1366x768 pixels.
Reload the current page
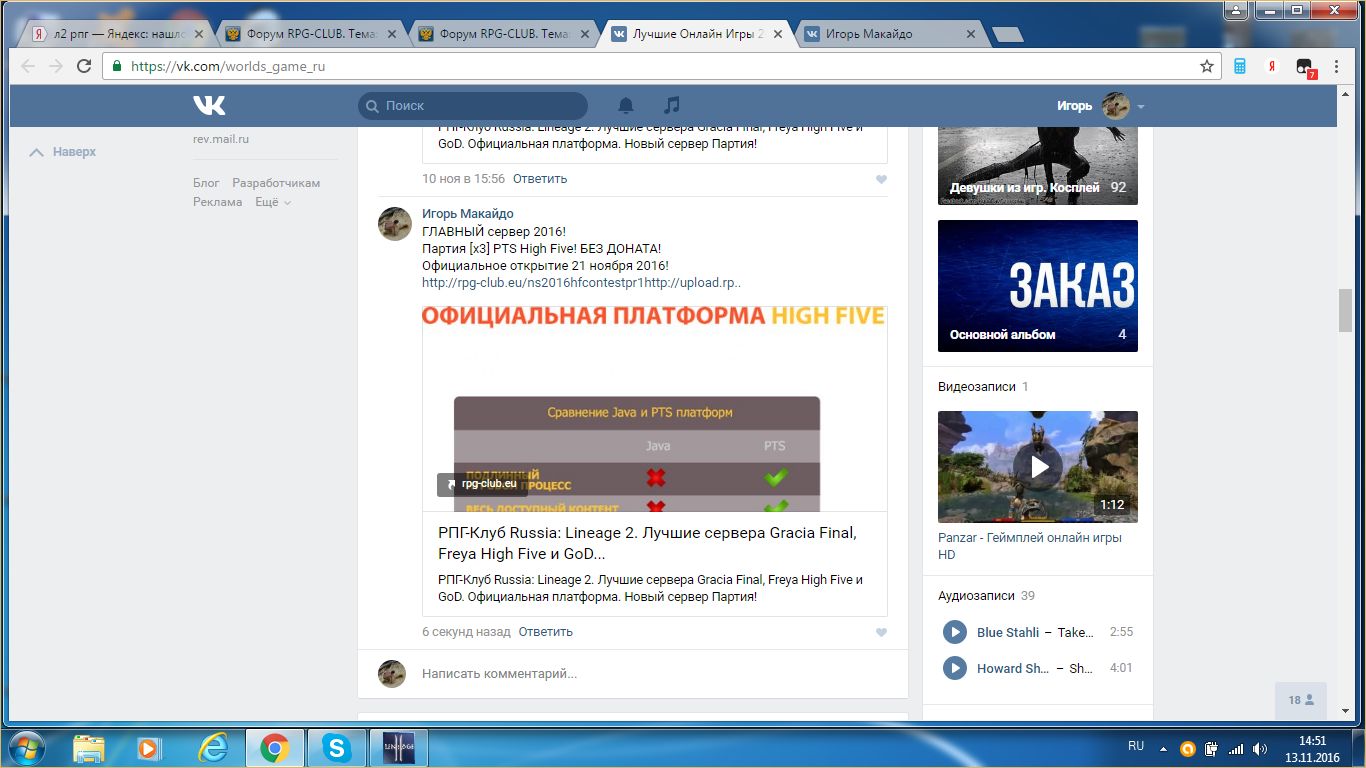tap(84, 66)
